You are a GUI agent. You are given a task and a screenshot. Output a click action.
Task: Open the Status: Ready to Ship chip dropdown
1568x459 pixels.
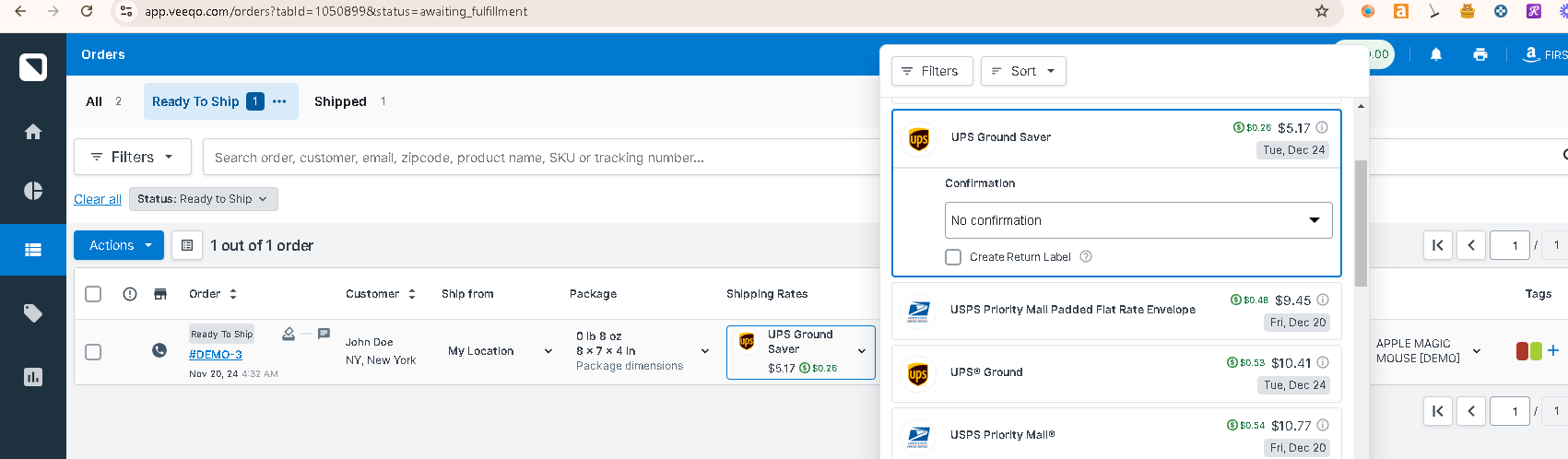point(203,199)
